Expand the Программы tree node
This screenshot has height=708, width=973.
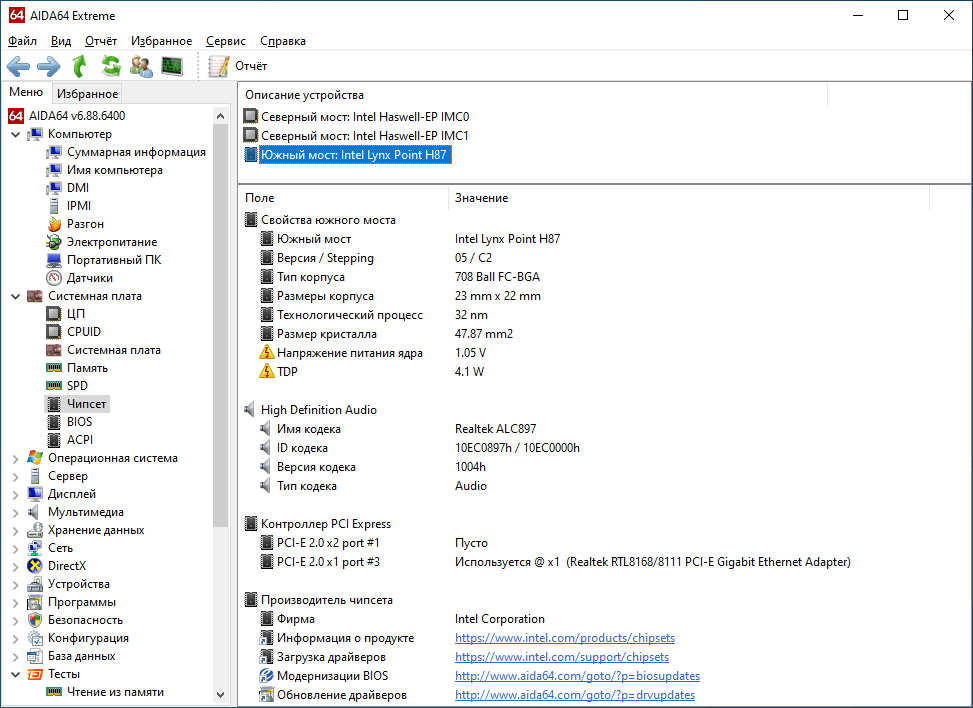(x=16, y=602)
